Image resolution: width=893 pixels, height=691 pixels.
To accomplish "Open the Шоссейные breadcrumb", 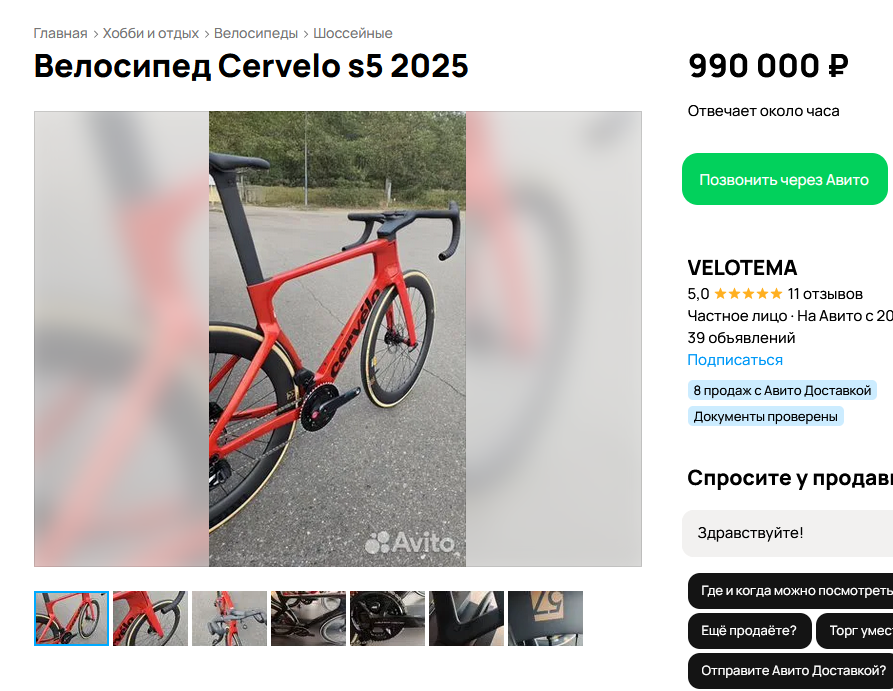I will click(x=353, y=33).
